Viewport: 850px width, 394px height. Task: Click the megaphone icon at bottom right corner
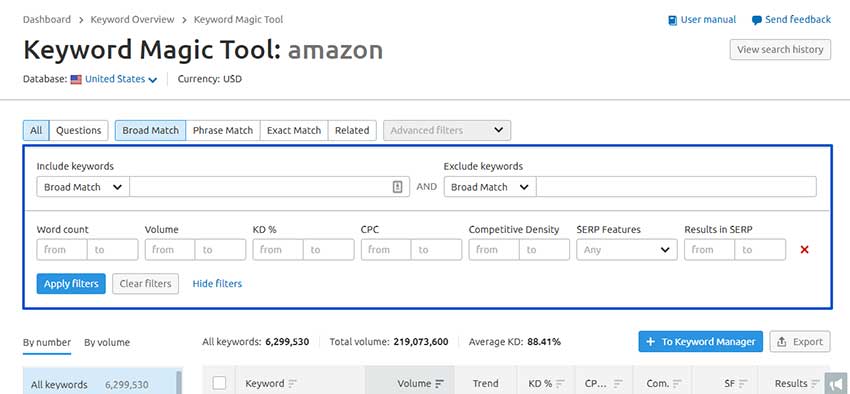pyautogui.click(x=837, y=384)
